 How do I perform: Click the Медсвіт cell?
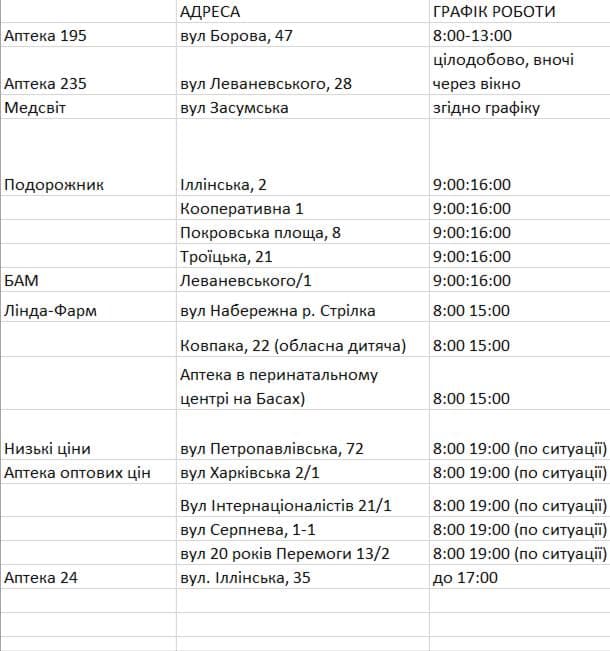(x=88, y=107)
